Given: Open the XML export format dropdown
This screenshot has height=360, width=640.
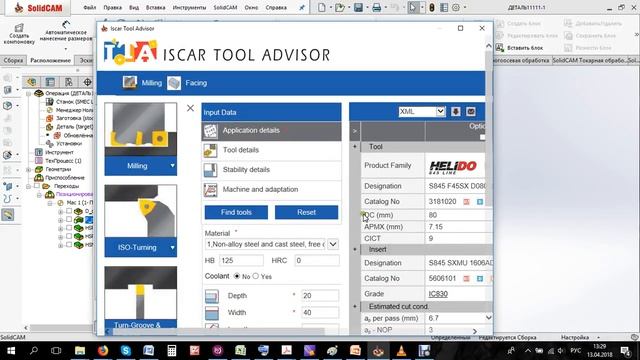Looking at the screenshot, I should [x=440, y=111].
